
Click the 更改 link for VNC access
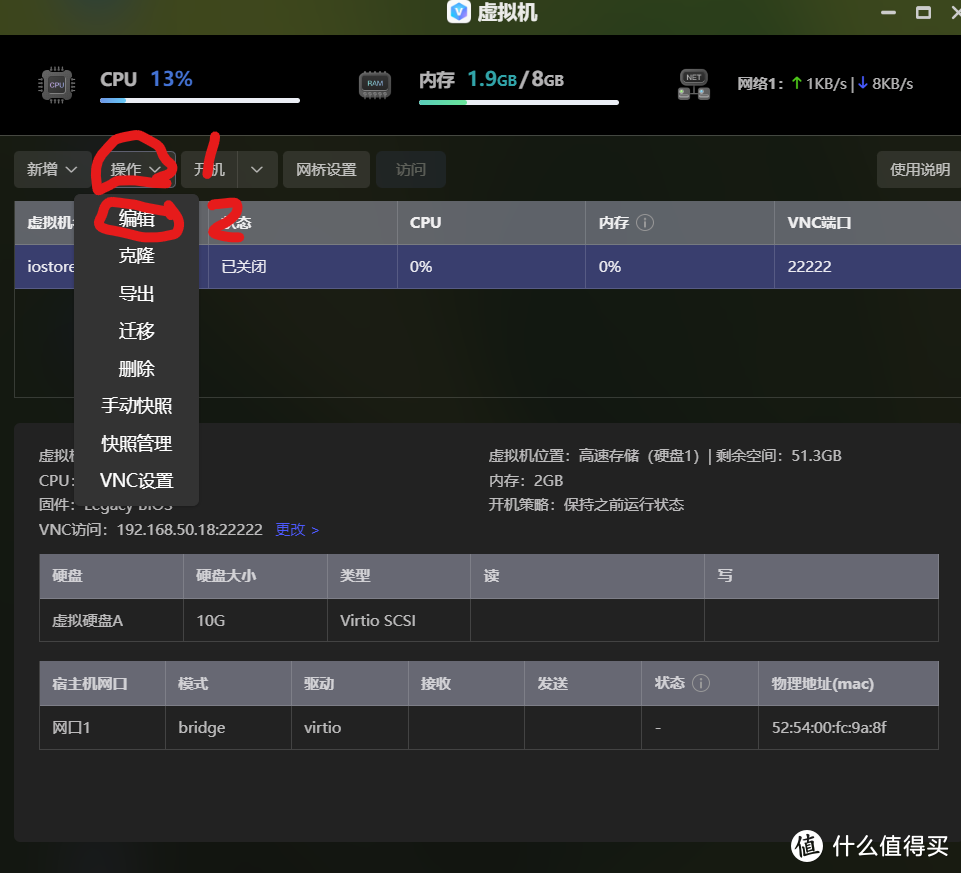click(x=290, y=529)
